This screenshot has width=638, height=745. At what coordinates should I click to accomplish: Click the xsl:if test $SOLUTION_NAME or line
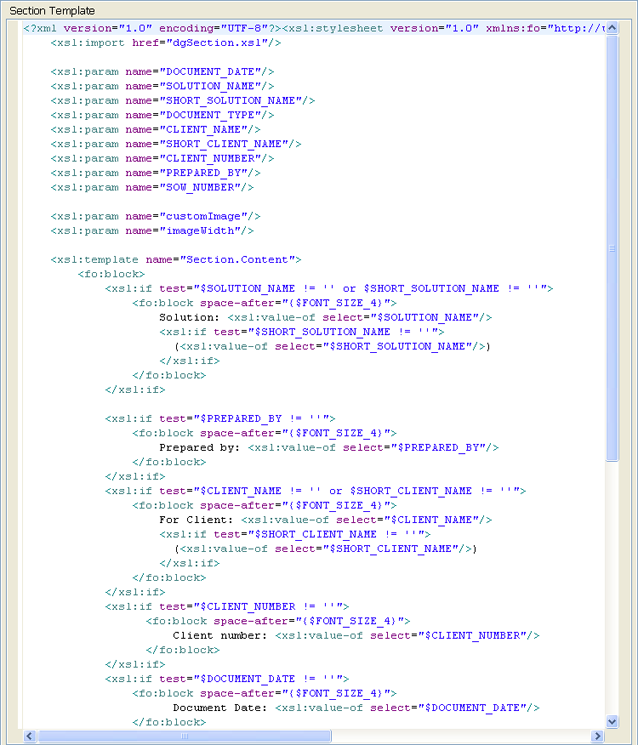point(329,288)
